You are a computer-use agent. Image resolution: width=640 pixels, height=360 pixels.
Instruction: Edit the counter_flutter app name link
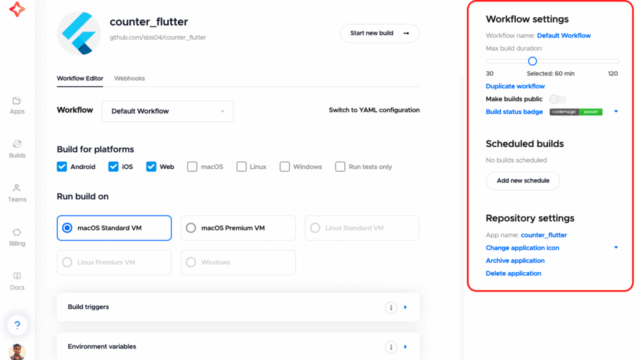(x=544, y=235)
